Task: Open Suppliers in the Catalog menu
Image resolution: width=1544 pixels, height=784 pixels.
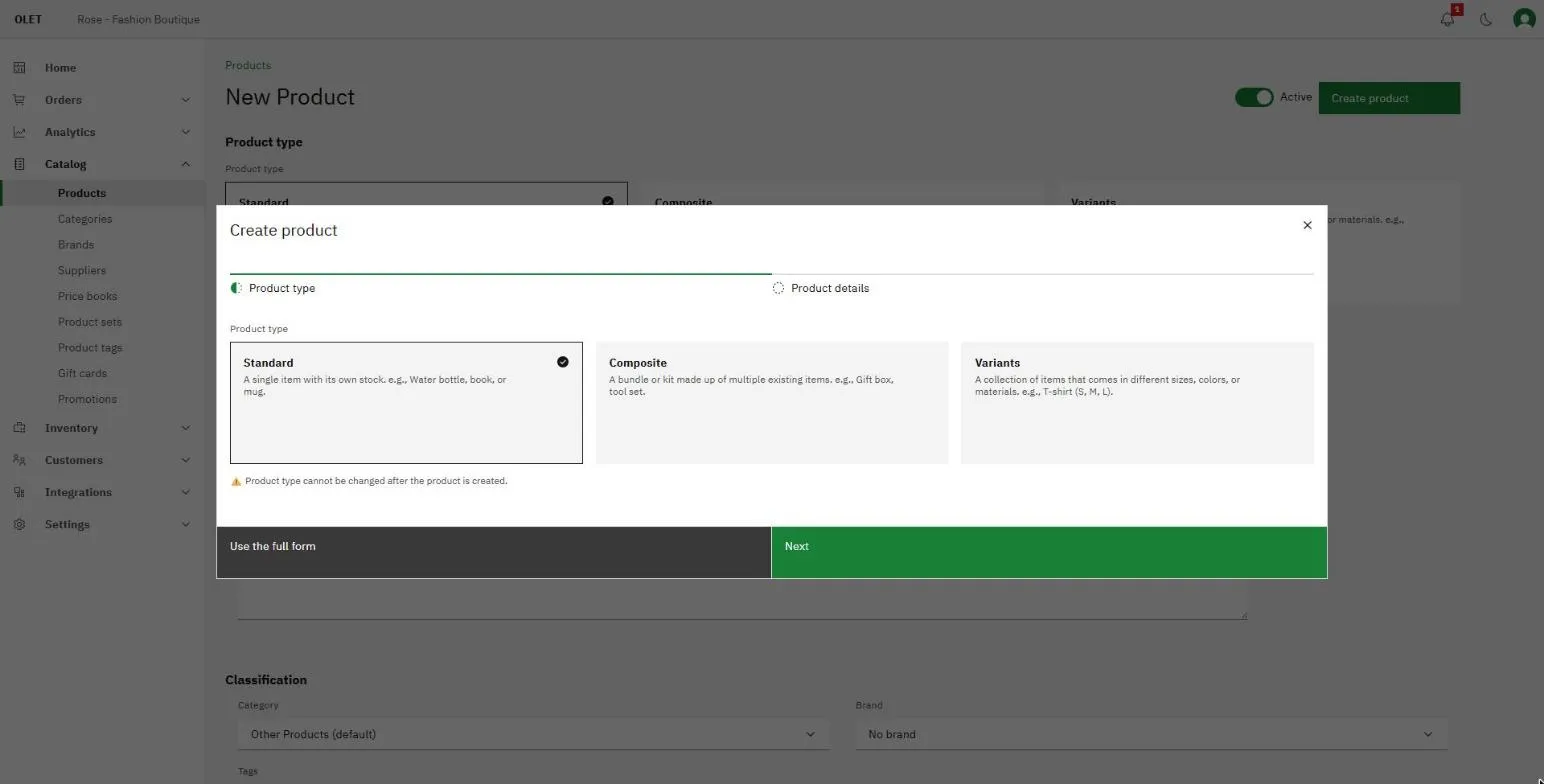Action: [82, 271]
